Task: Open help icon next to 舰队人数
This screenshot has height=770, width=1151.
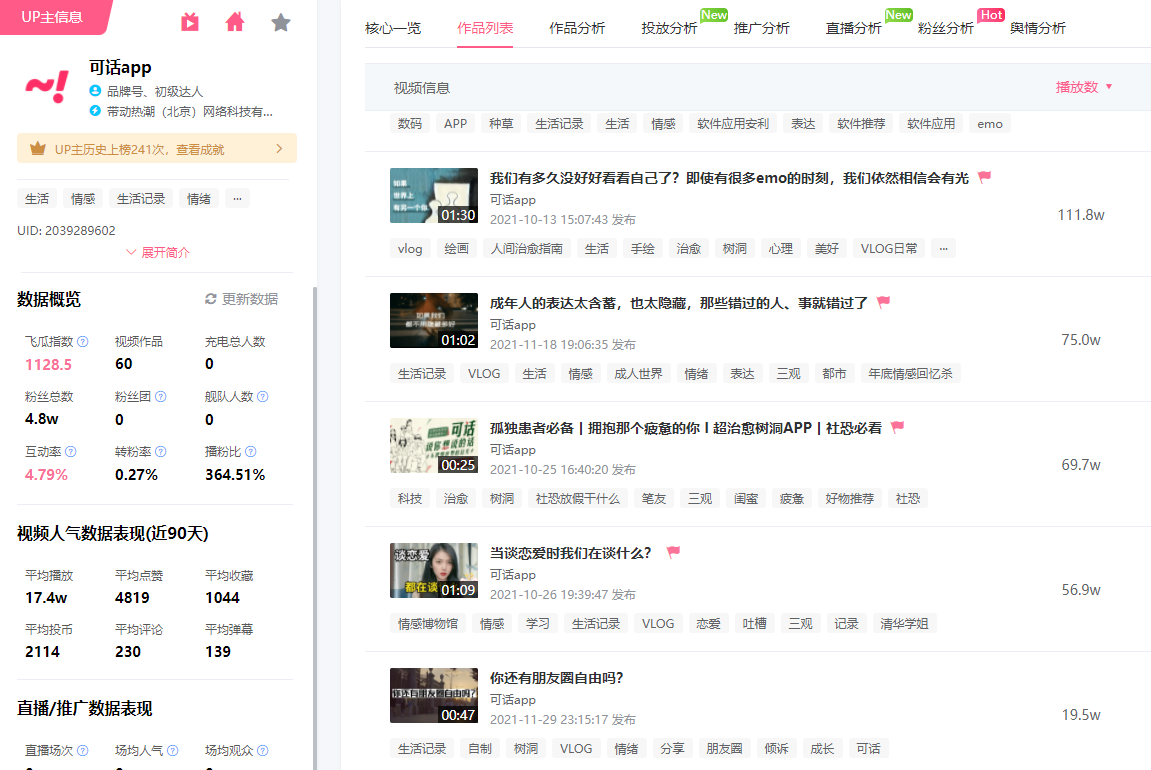Action: [263, 396]
